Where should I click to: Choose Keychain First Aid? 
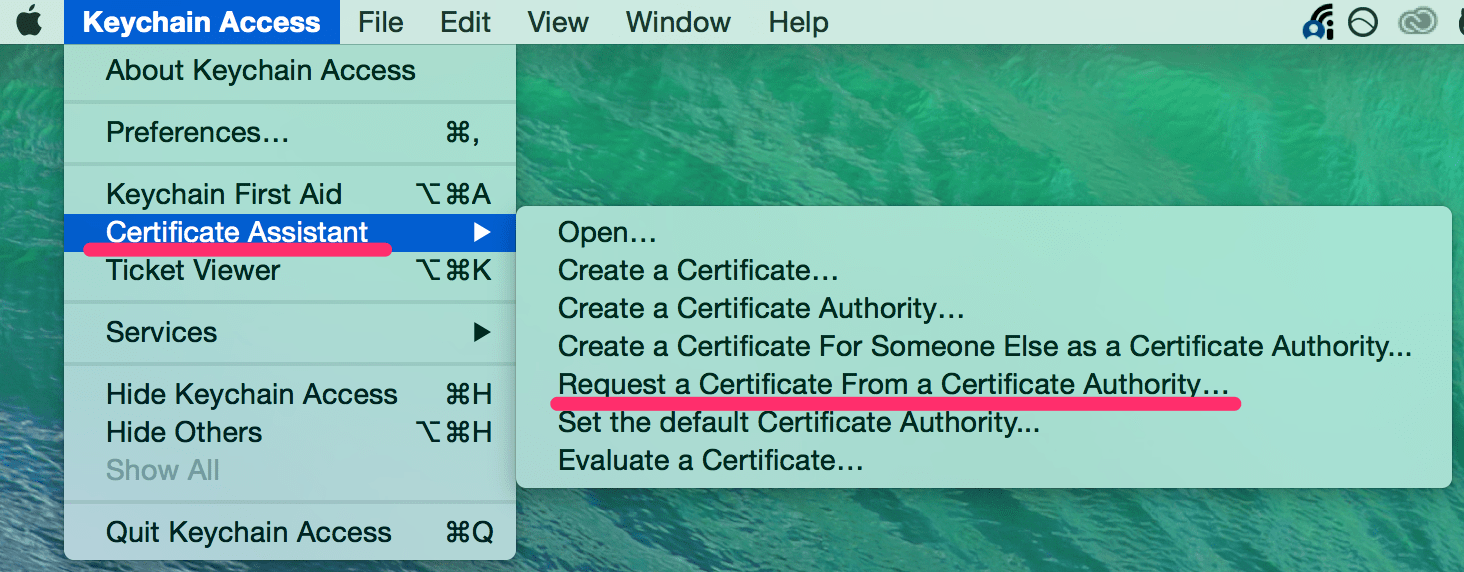[x=290, y=194]
